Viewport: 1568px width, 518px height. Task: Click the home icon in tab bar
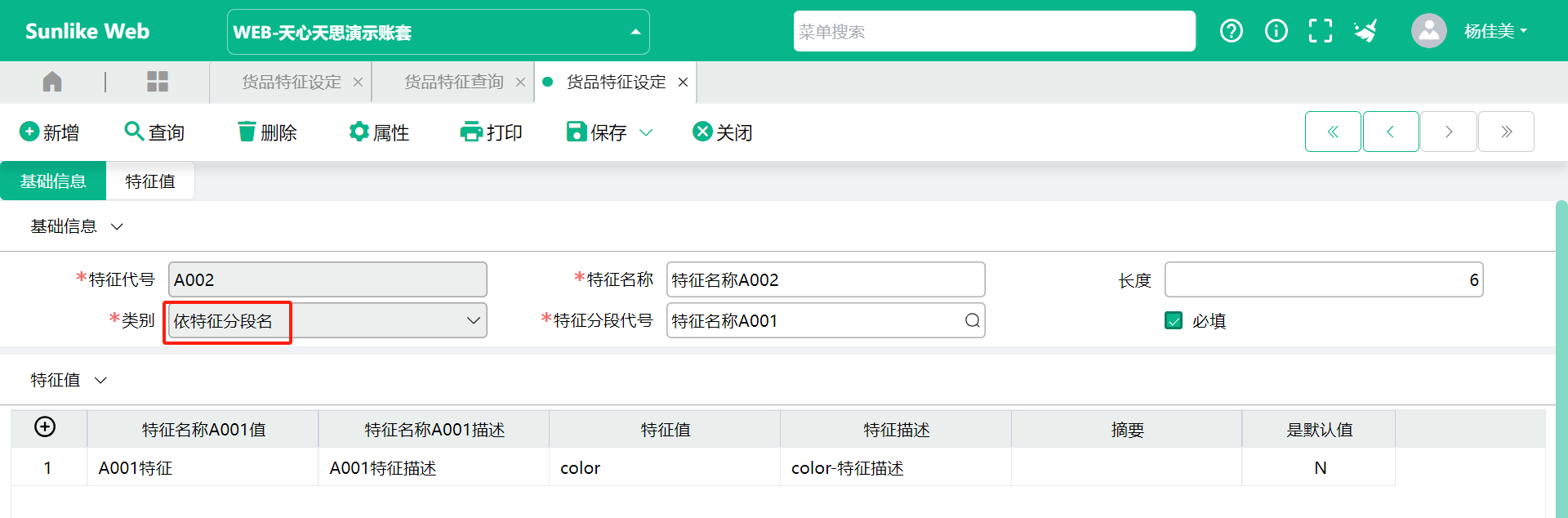(52, 82)
